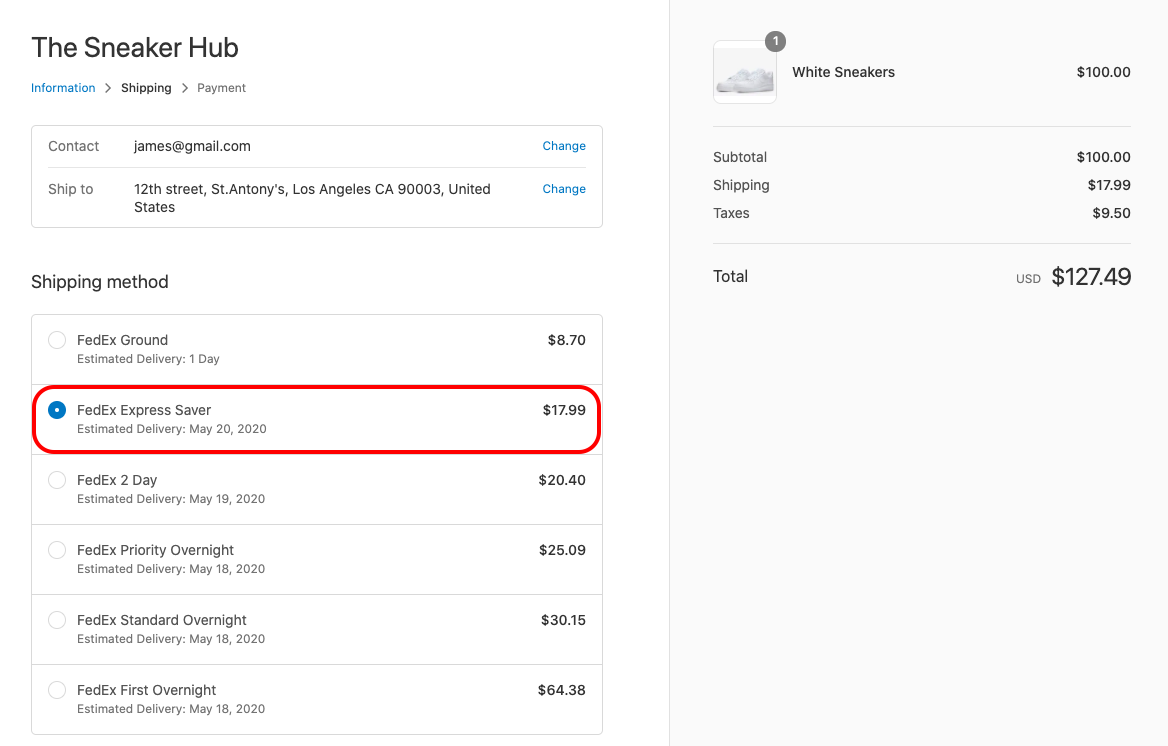
Task: Click the chevron before Payment breadcrumb
Action: (185, 88)
